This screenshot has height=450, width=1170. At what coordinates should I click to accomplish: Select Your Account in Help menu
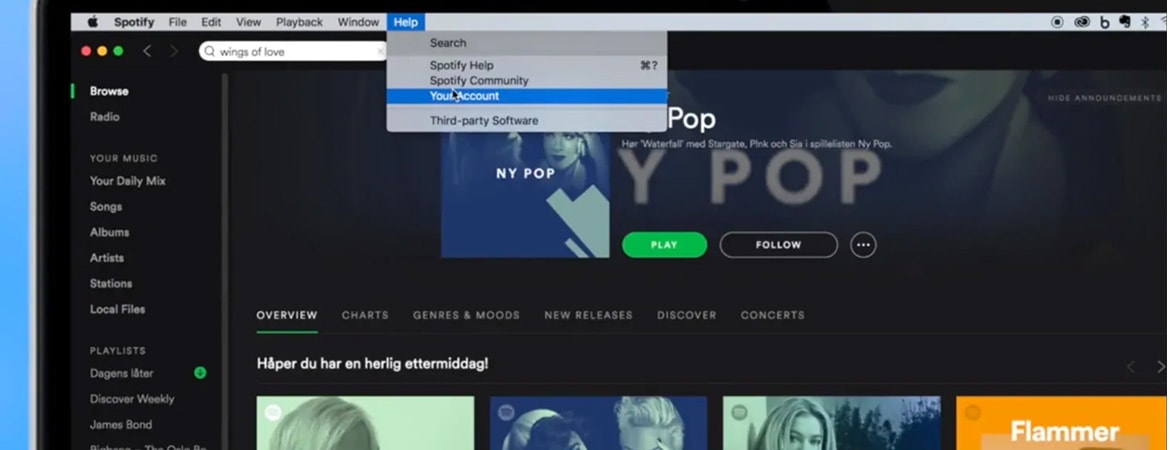tap(464, 96)
